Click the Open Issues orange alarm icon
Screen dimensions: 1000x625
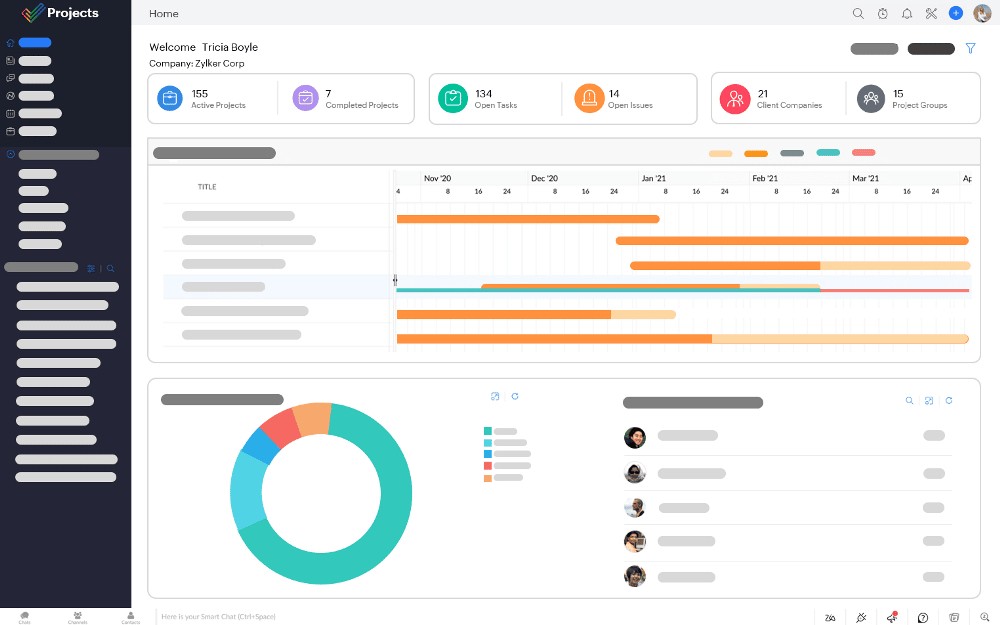pyautogui.click(x=589, y=98)
